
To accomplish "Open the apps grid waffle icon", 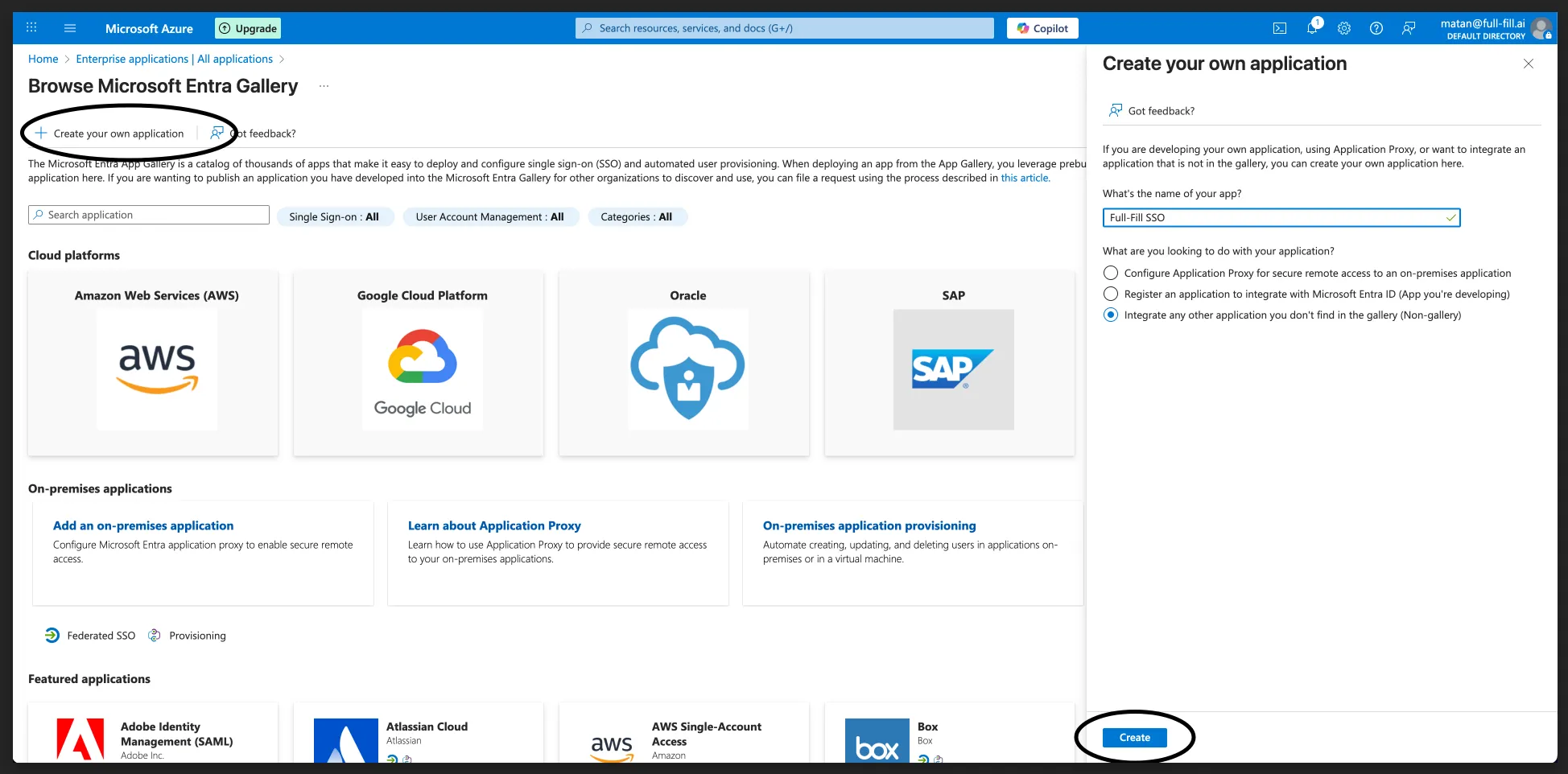I will pos(31,28).
